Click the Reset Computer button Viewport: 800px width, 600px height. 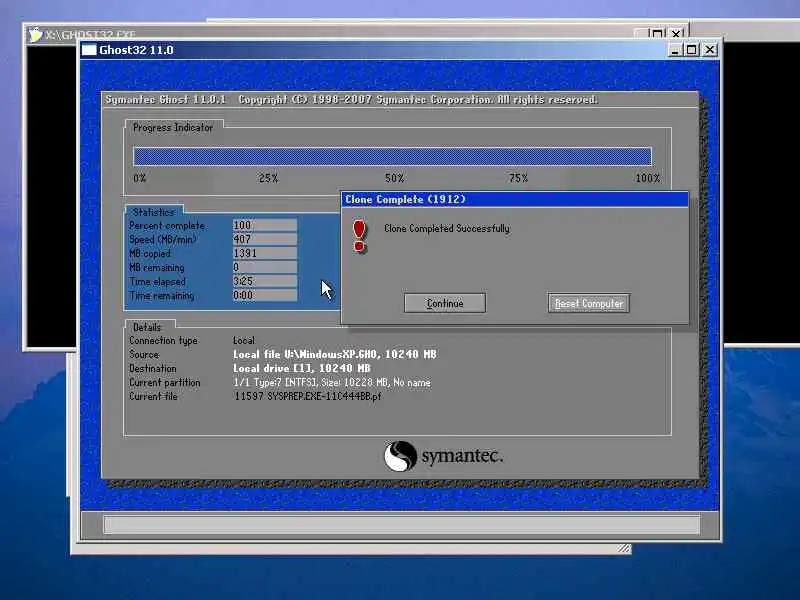pos(589,303)
